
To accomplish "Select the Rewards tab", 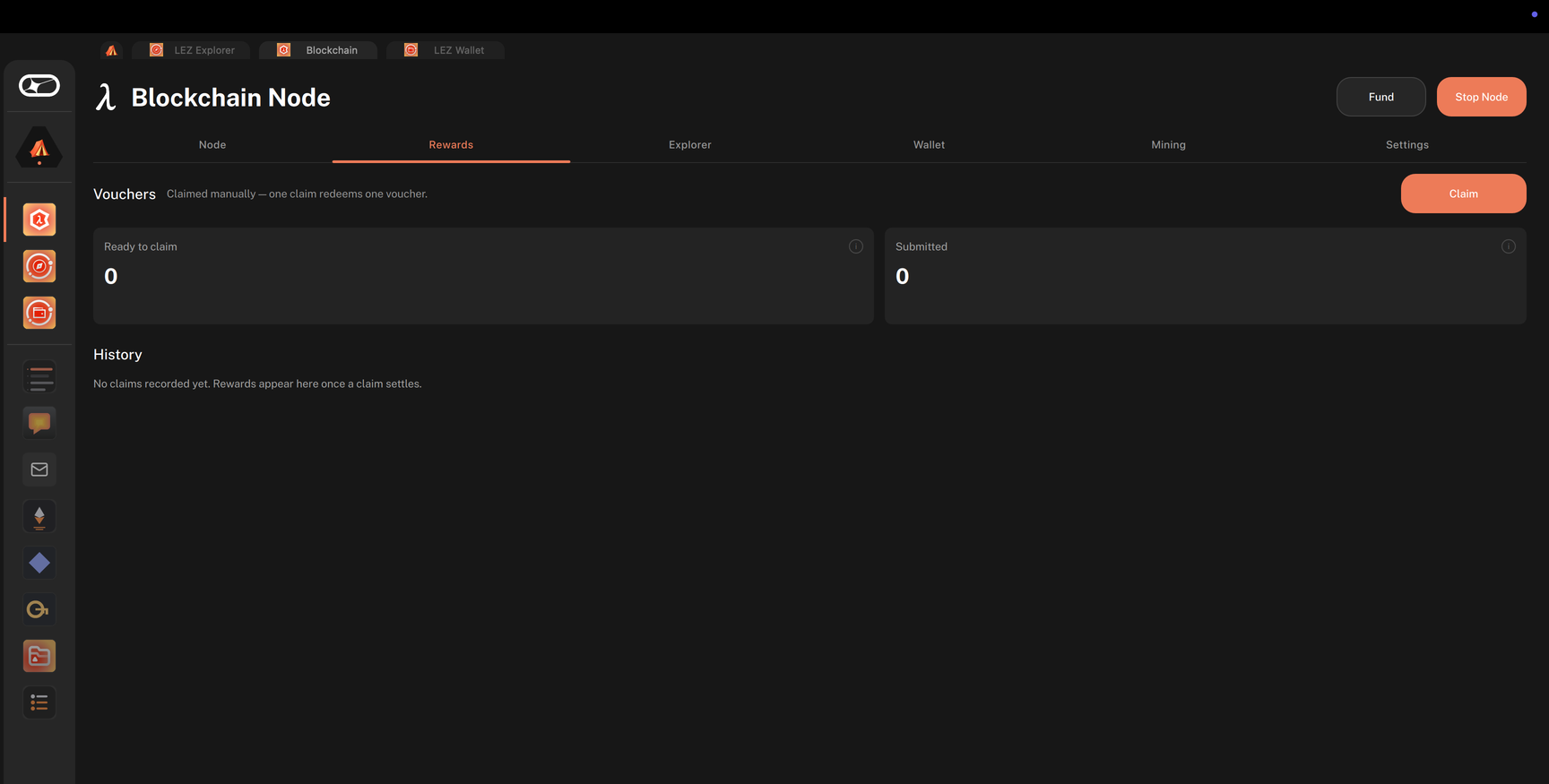I will pyautogui.click(x=451, y=145).
